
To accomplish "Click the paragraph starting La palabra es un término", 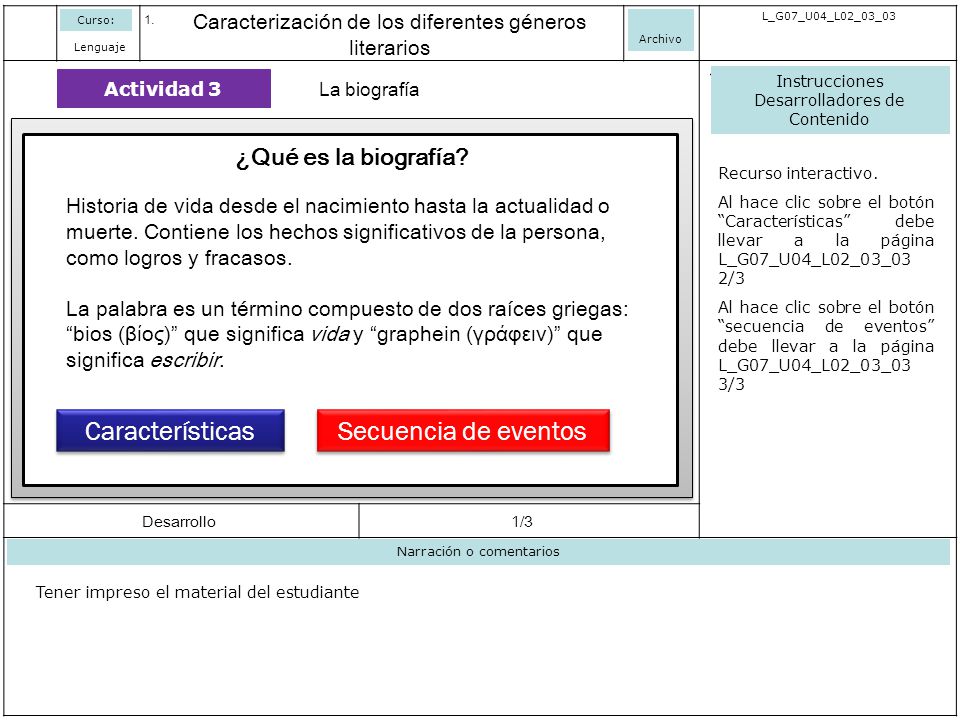I will pos(347,334).
